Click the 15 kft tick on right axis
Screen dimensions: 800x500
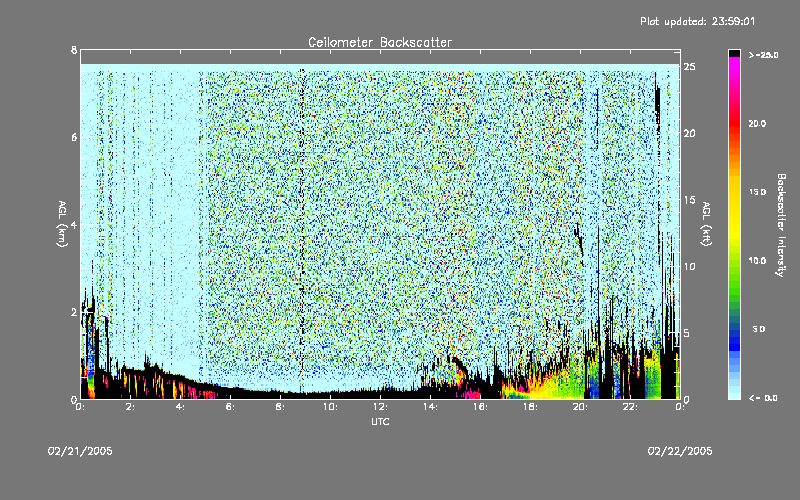coord(690,200)
